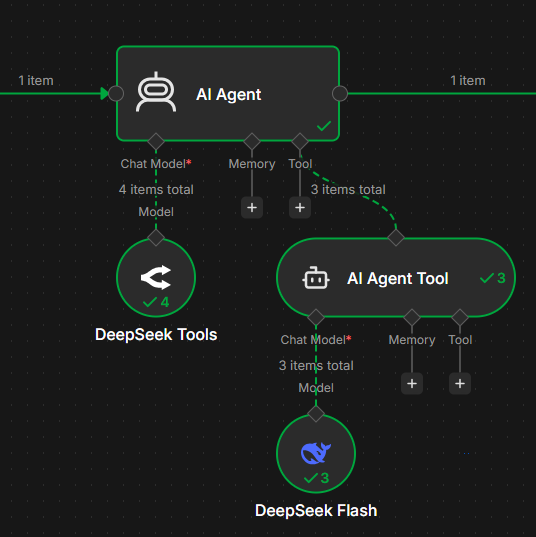Image resolution: width=536 pixels, height=537 pixels.
Task: Click the Chat Model diamond under AI Agent Tool
Action: click(316, 317)
